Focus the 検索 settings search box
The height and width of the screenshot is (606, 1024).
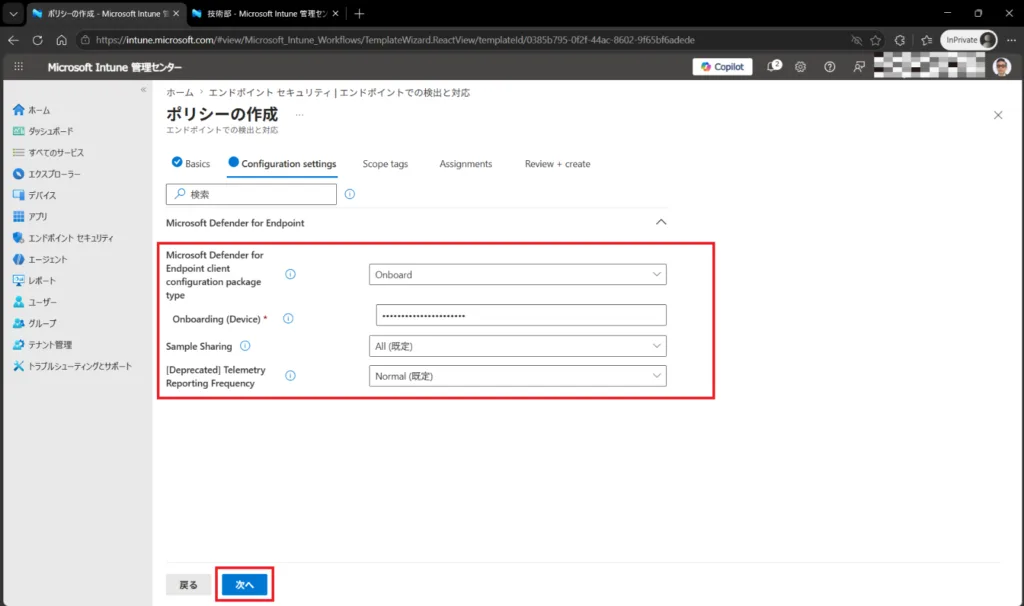coord(251,194)
